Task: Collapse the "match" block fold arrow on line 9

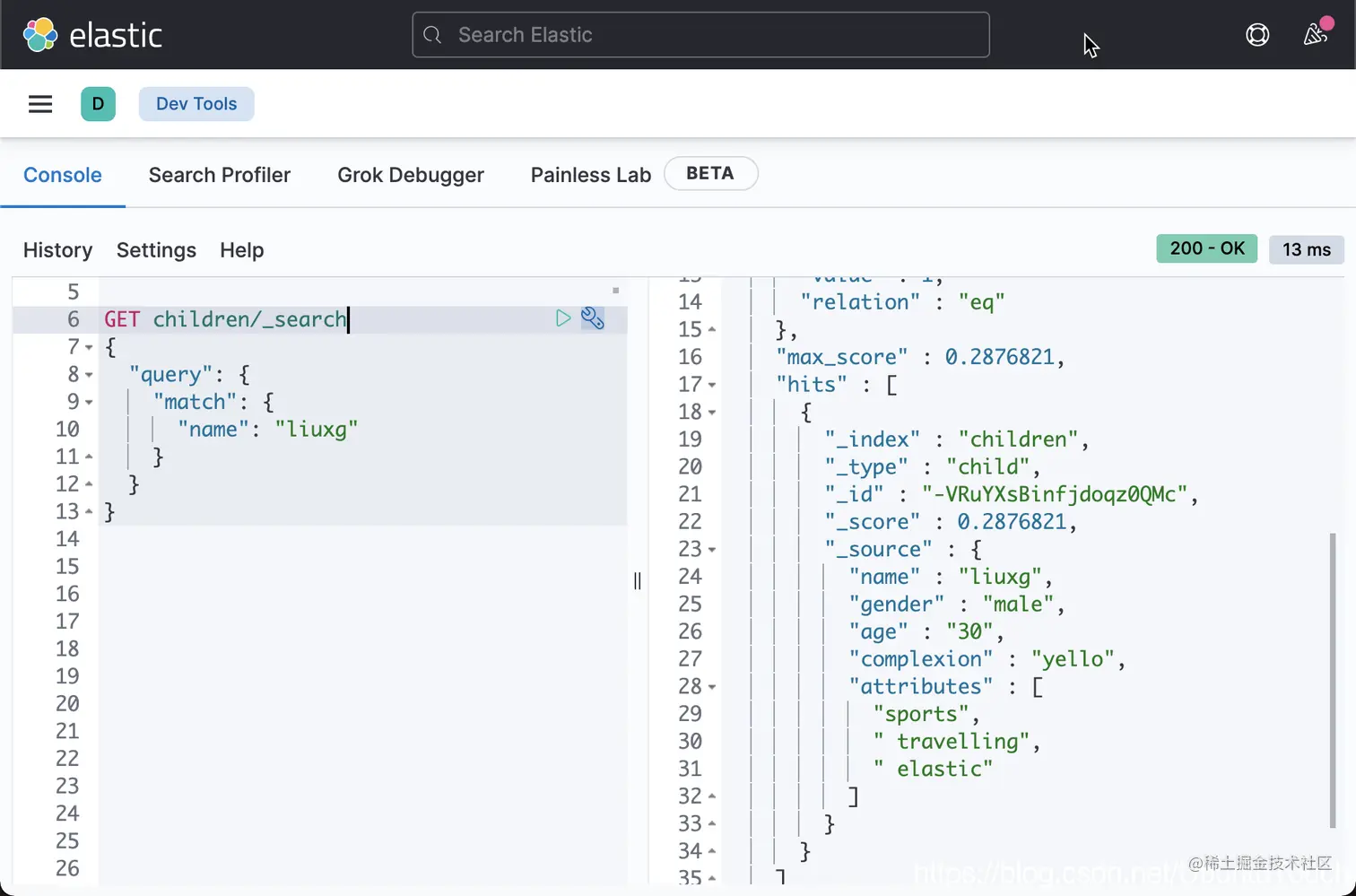Action: pyautogui.click(x=89, y=402)
